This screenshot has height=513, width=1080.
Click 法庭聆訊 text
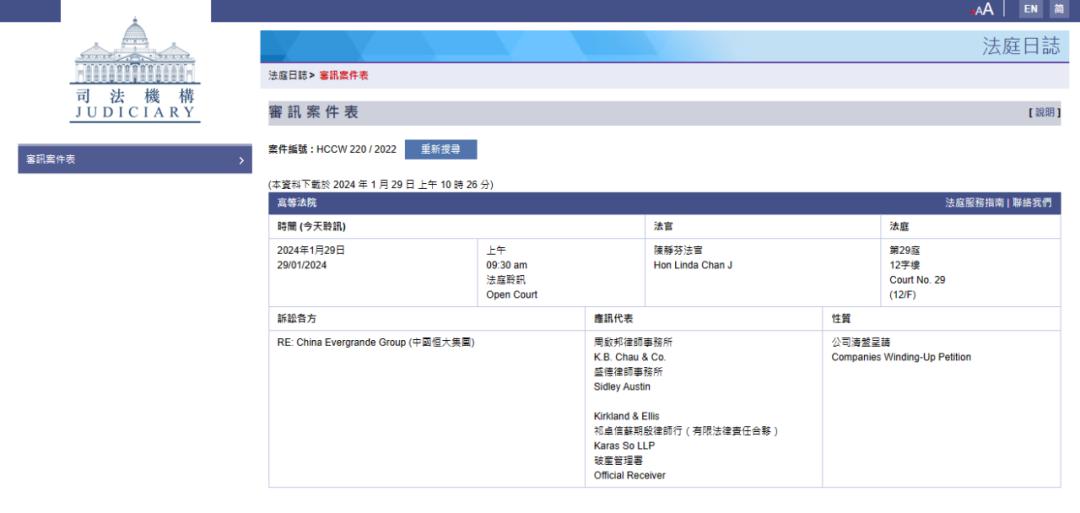tap(506, 280)
